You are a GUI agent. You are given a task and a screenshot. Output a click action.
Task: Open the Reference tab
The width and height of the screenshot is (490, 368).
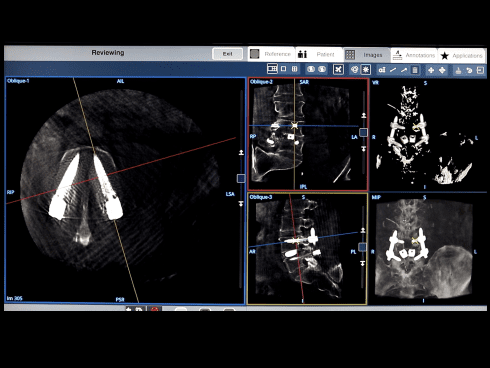(271, 54)
